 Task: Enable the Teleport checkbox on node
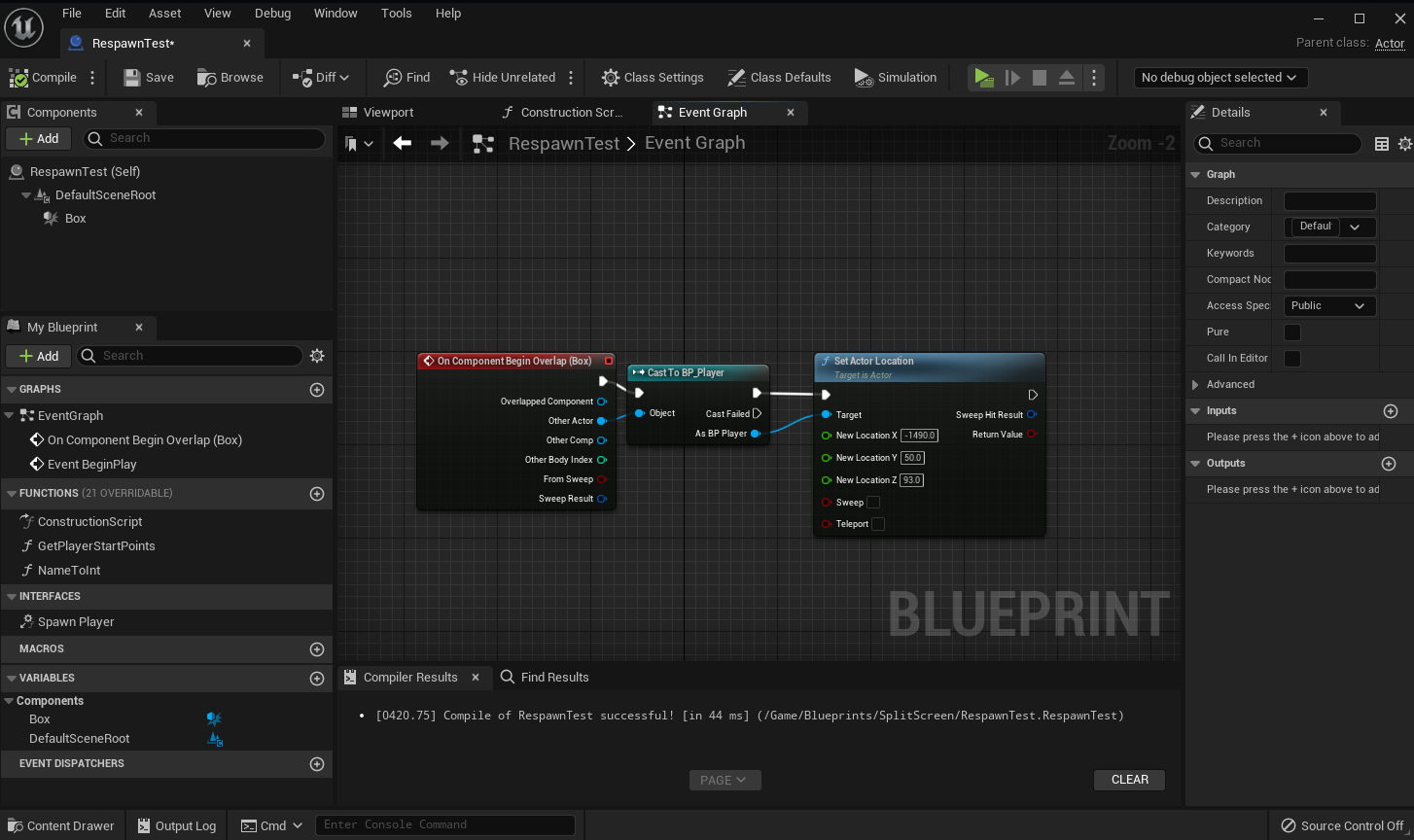pos(878,524)
